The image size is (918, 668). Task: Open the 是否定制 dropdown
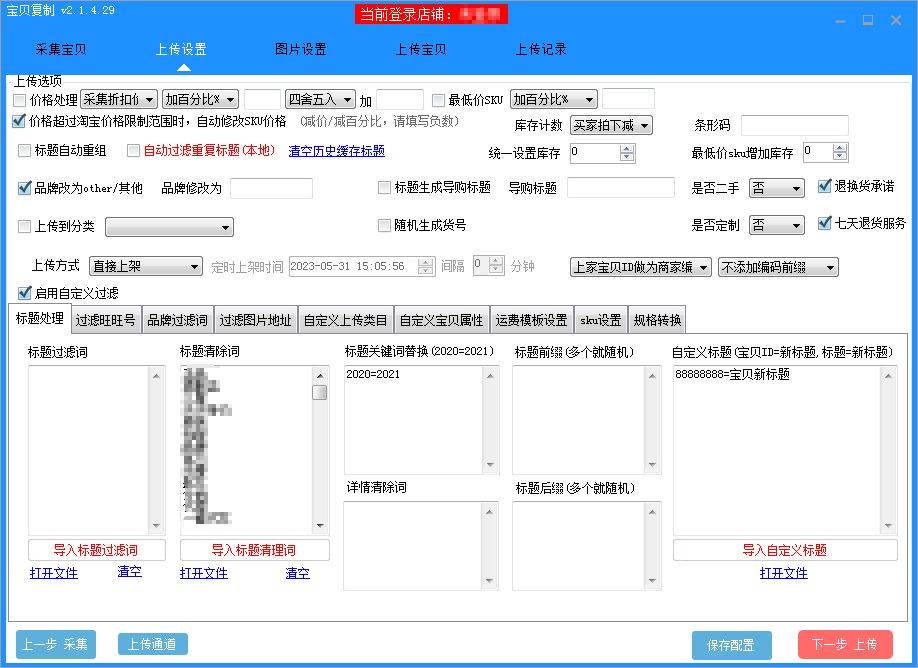776,225
